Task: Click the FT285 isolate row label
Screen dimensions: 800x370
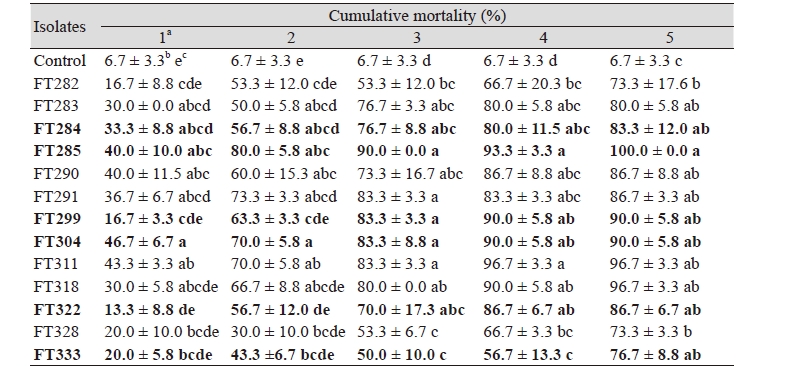Action: 57,151
